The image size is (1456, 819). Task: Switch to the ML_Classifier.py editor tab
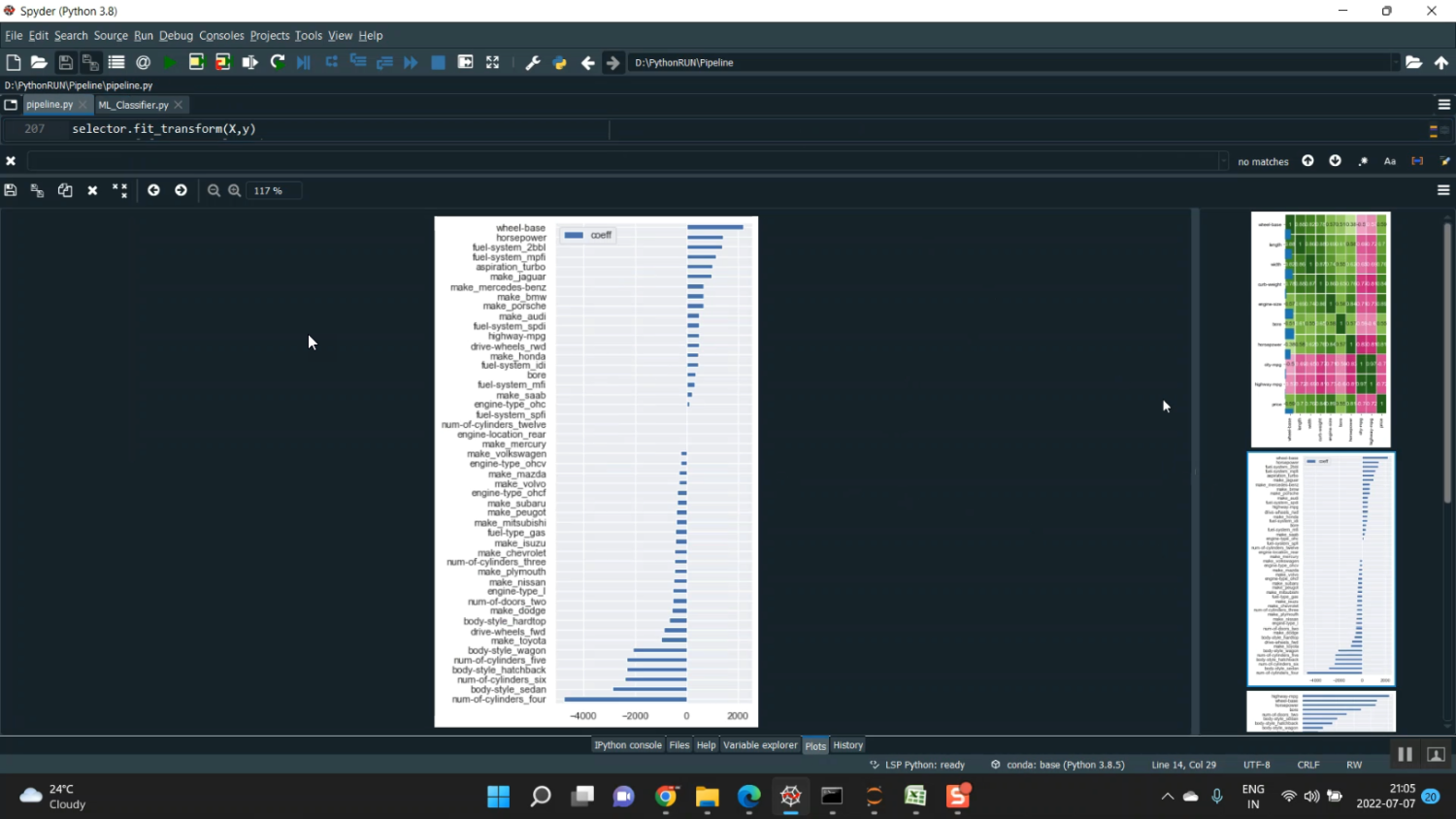133,105
